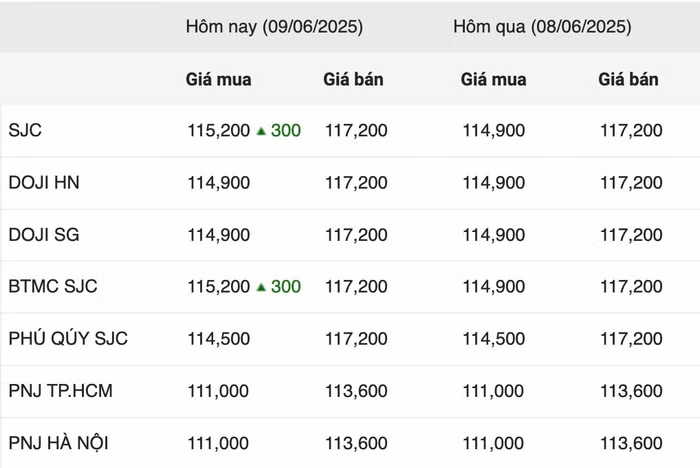Click SJC today's buy price 115,200

218,131
